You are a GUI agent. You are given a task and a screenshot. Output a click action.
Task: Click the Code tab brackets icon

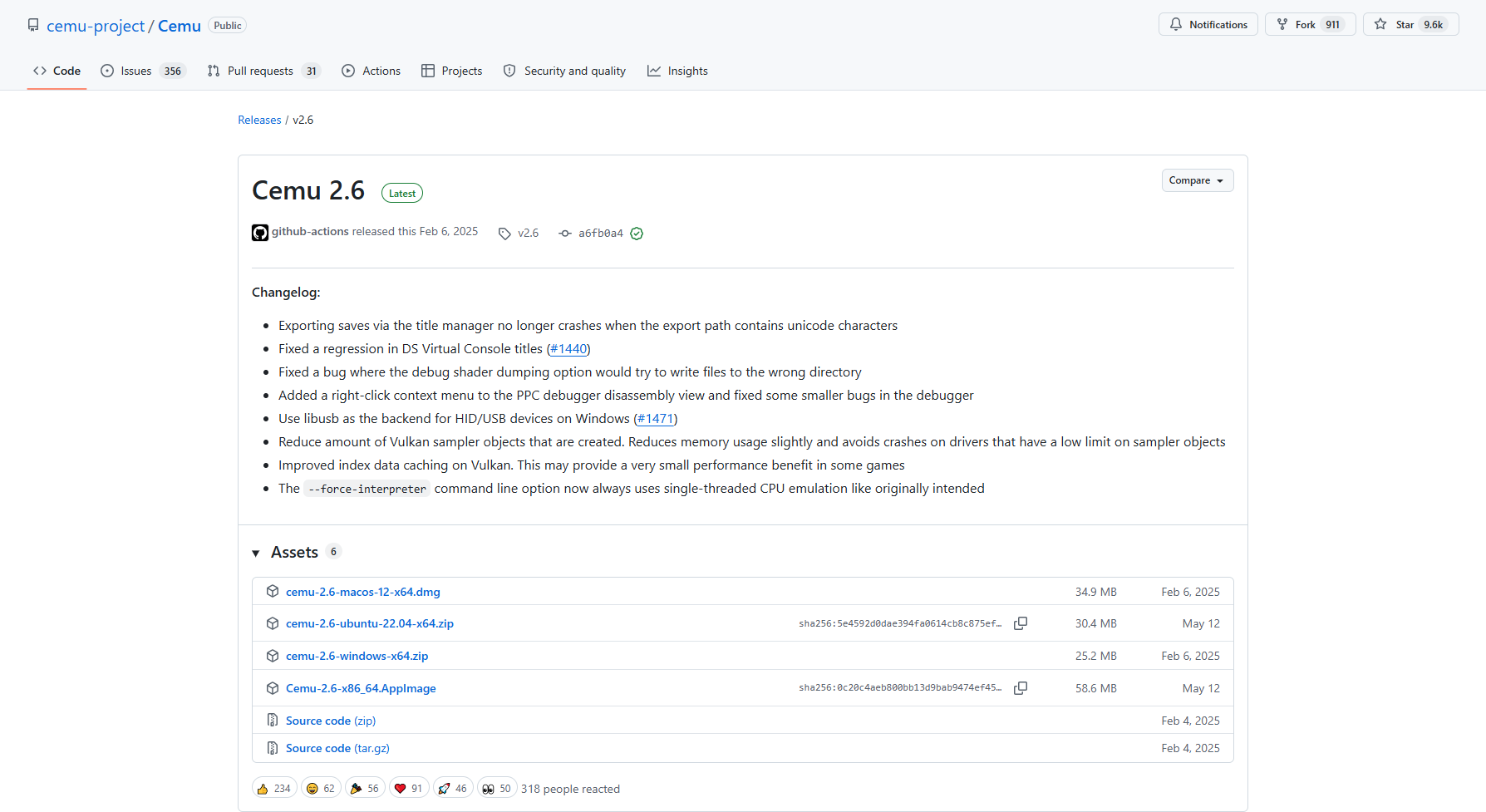click(40, 71)
